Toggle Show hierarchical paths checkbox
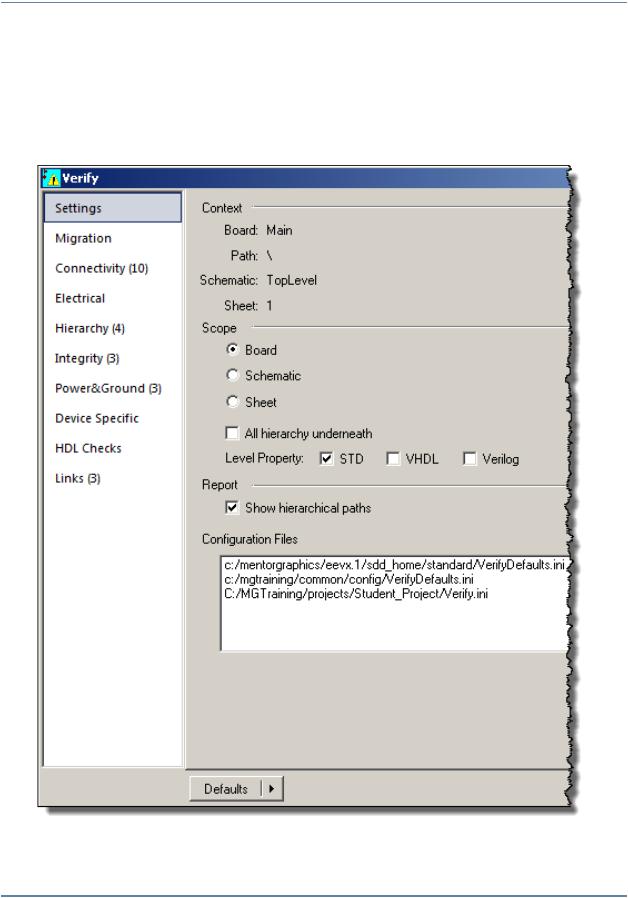 pos(232,507)
